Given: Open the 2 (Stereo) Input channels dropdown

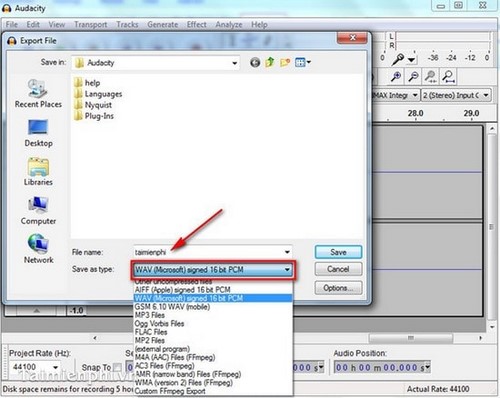Looking at the screenshot, I should pyautogui.click(x=486, y=95).
